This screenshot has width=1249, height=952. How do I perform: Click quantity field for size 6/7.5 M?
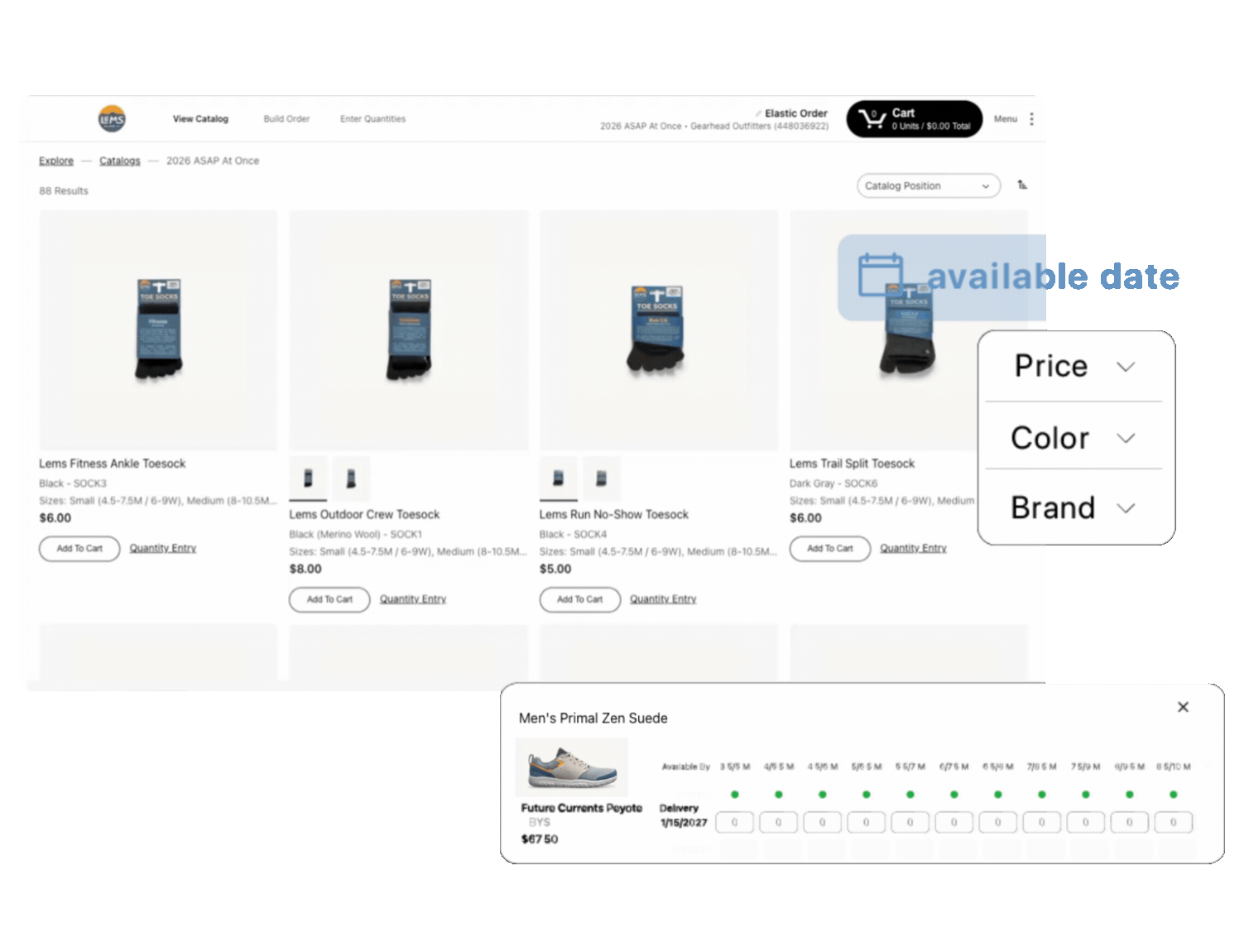click(954, 823)
